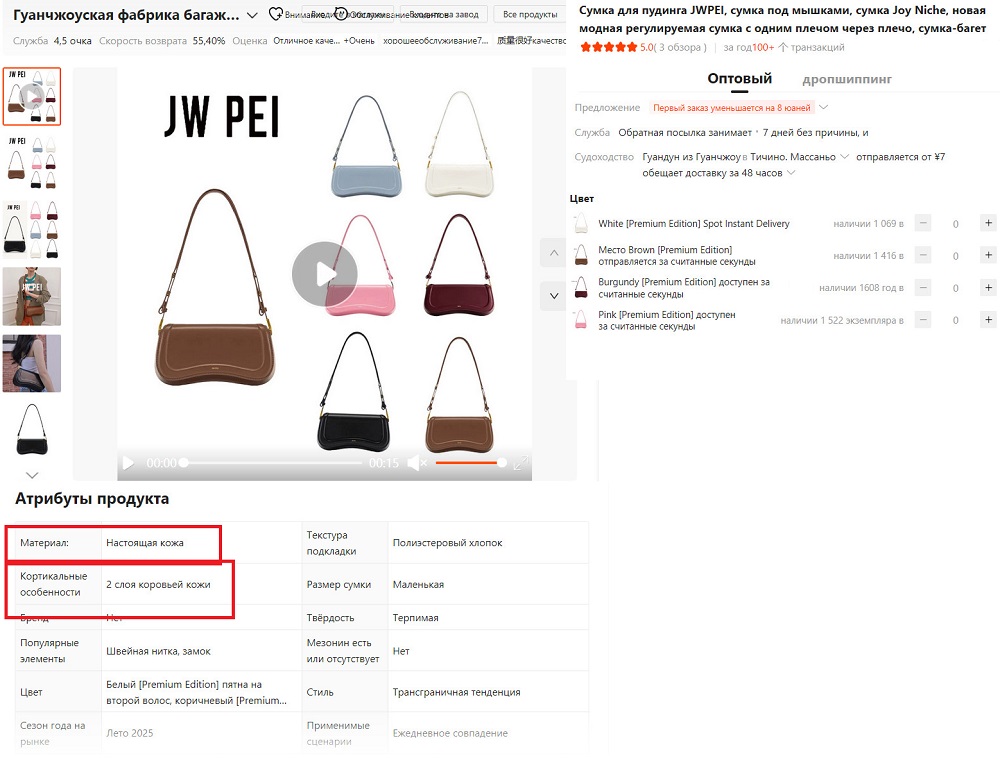Screen dimensions: 1000x759
Task: Show next image with down arrow
Action: (554, 296)
